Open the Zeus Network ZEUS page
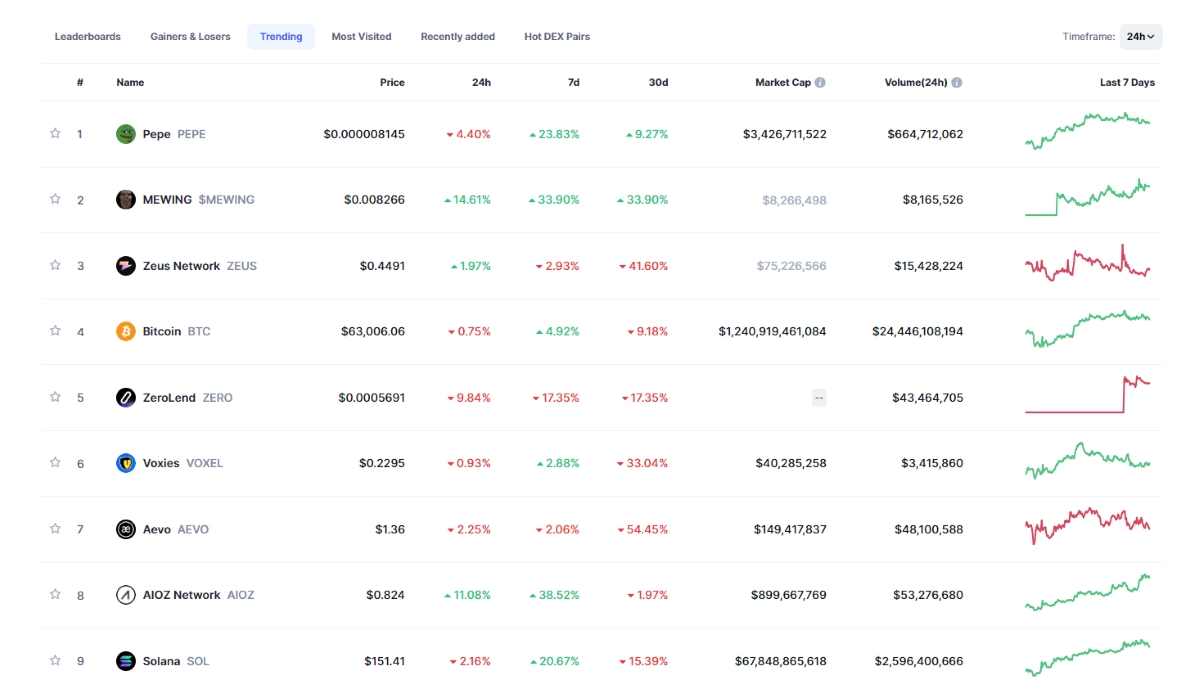 click(x=186, y=266)
